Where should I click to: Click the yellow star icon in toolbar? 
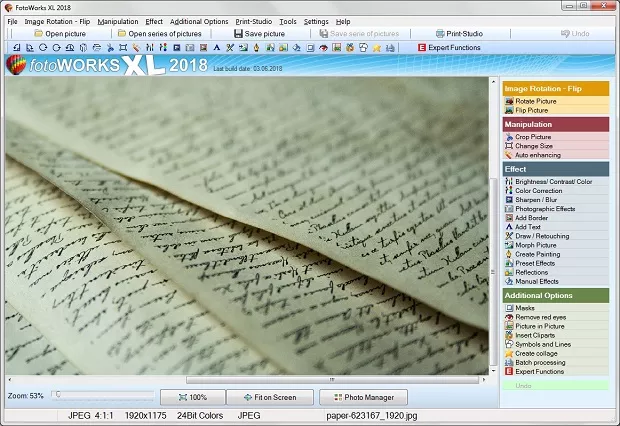(x=375, y=48)
